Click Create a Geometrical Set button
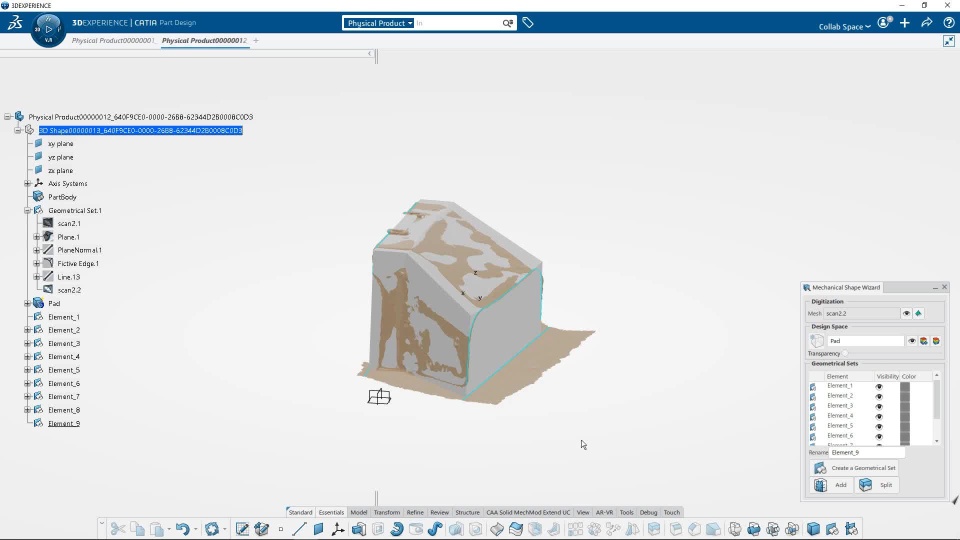 [855, 468]
